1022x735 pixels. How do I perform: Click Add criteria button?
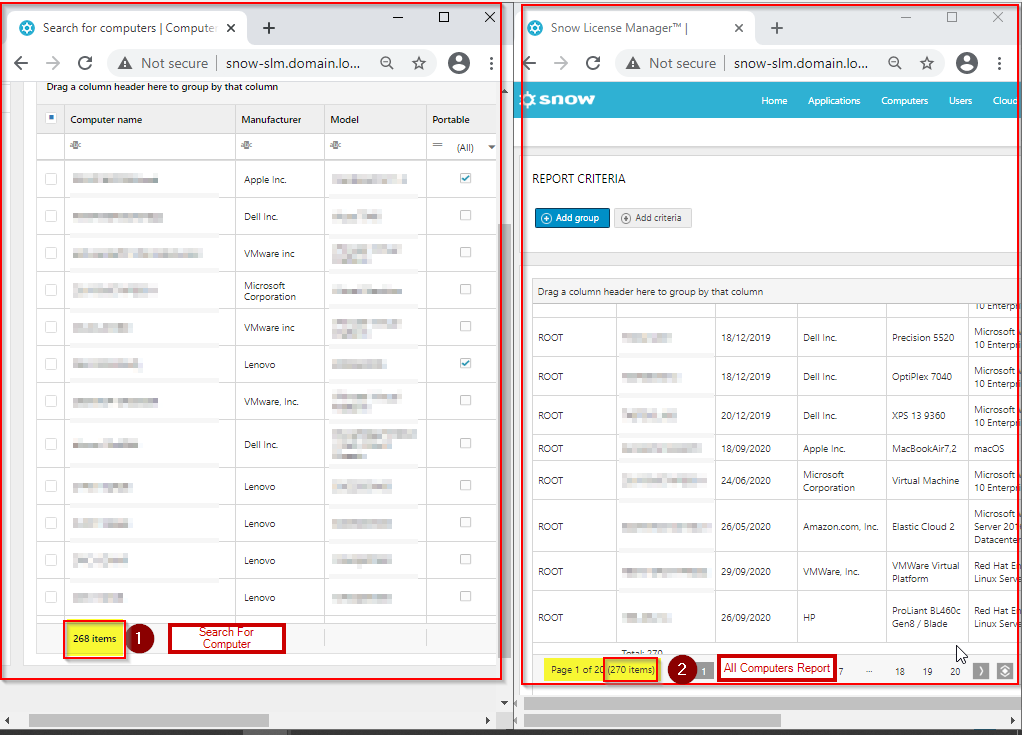[652, 218]
